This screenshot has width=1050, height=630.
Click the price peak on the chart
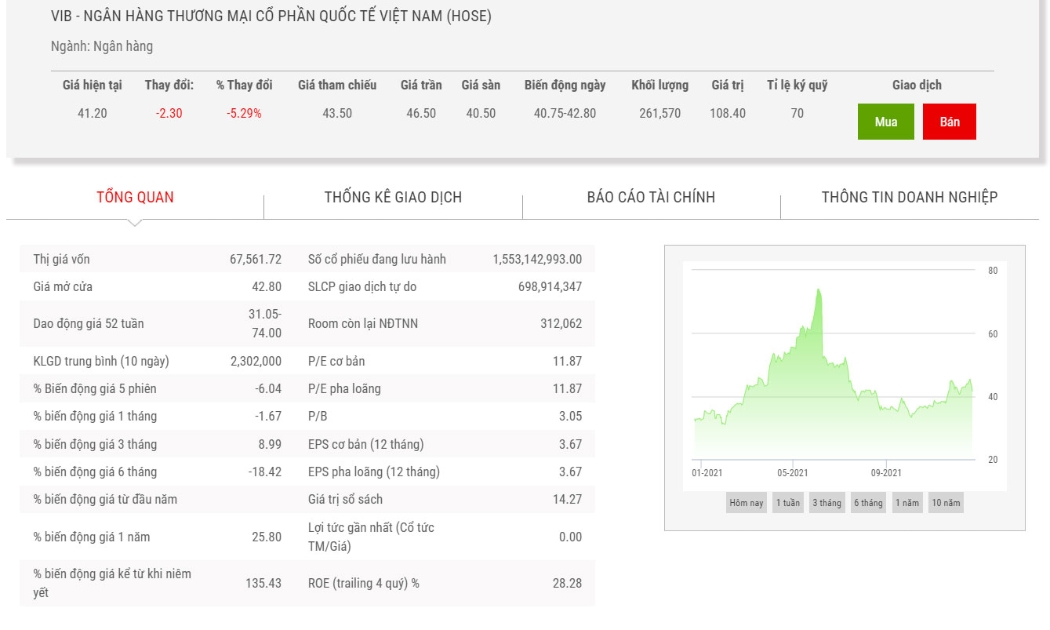(x=818, y=290)
